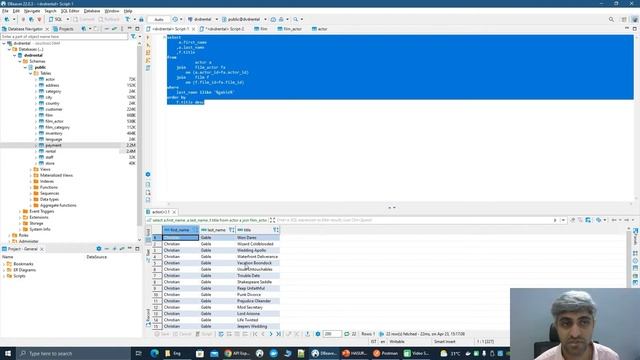This screenshot has height=360, width=640.
Task: Close the Database Navigator tab
Action: point(47,29)
